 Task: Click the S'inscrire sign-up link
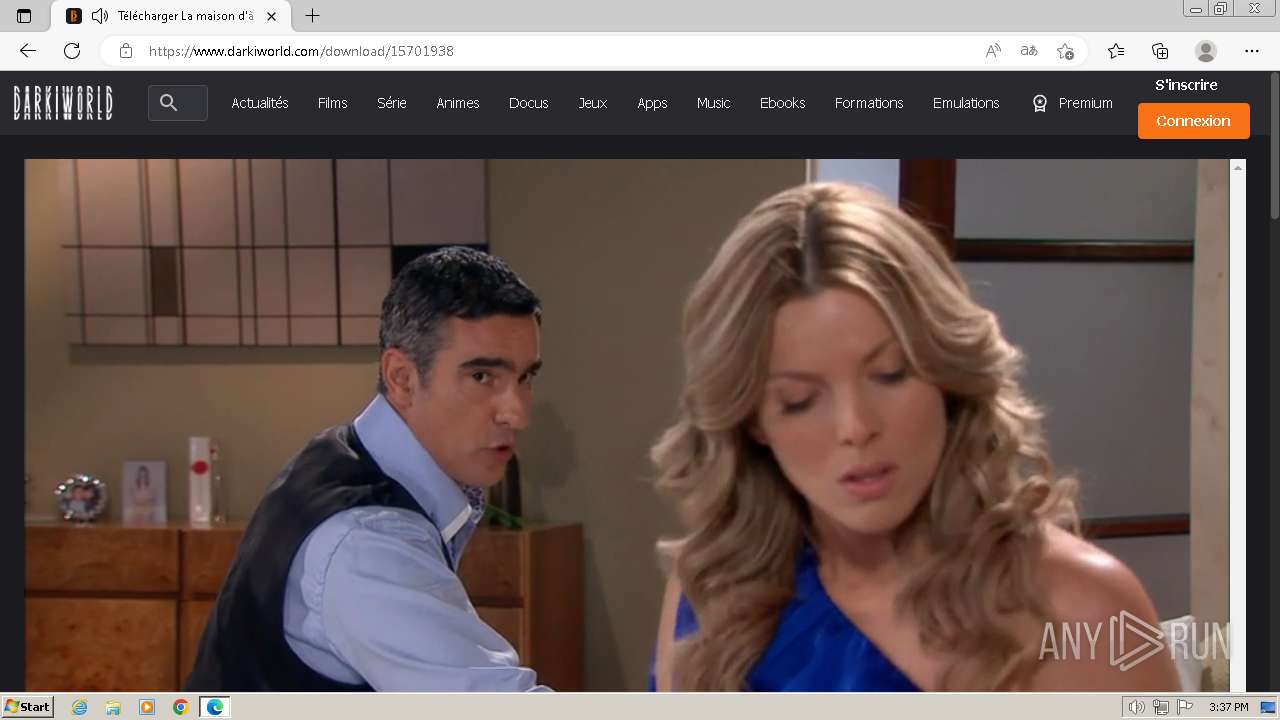point(1186,85)
